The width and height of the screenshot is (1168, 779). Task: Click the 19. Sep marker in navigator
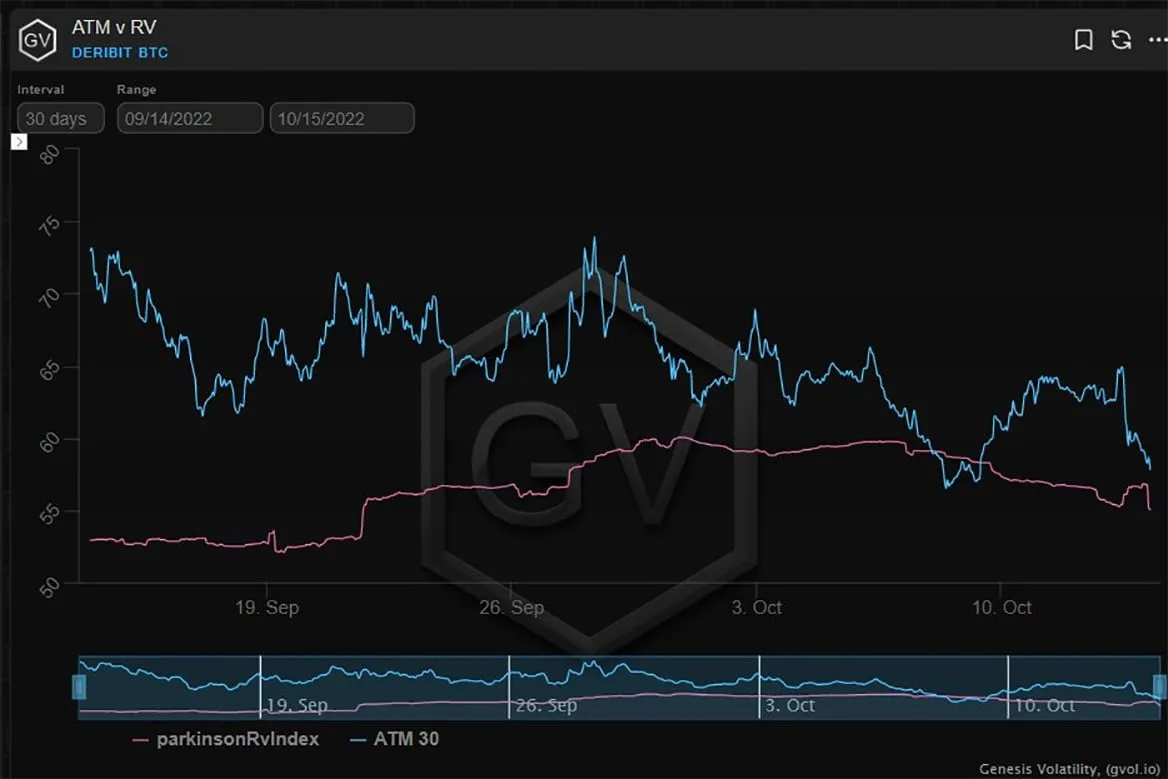[296, 705]
